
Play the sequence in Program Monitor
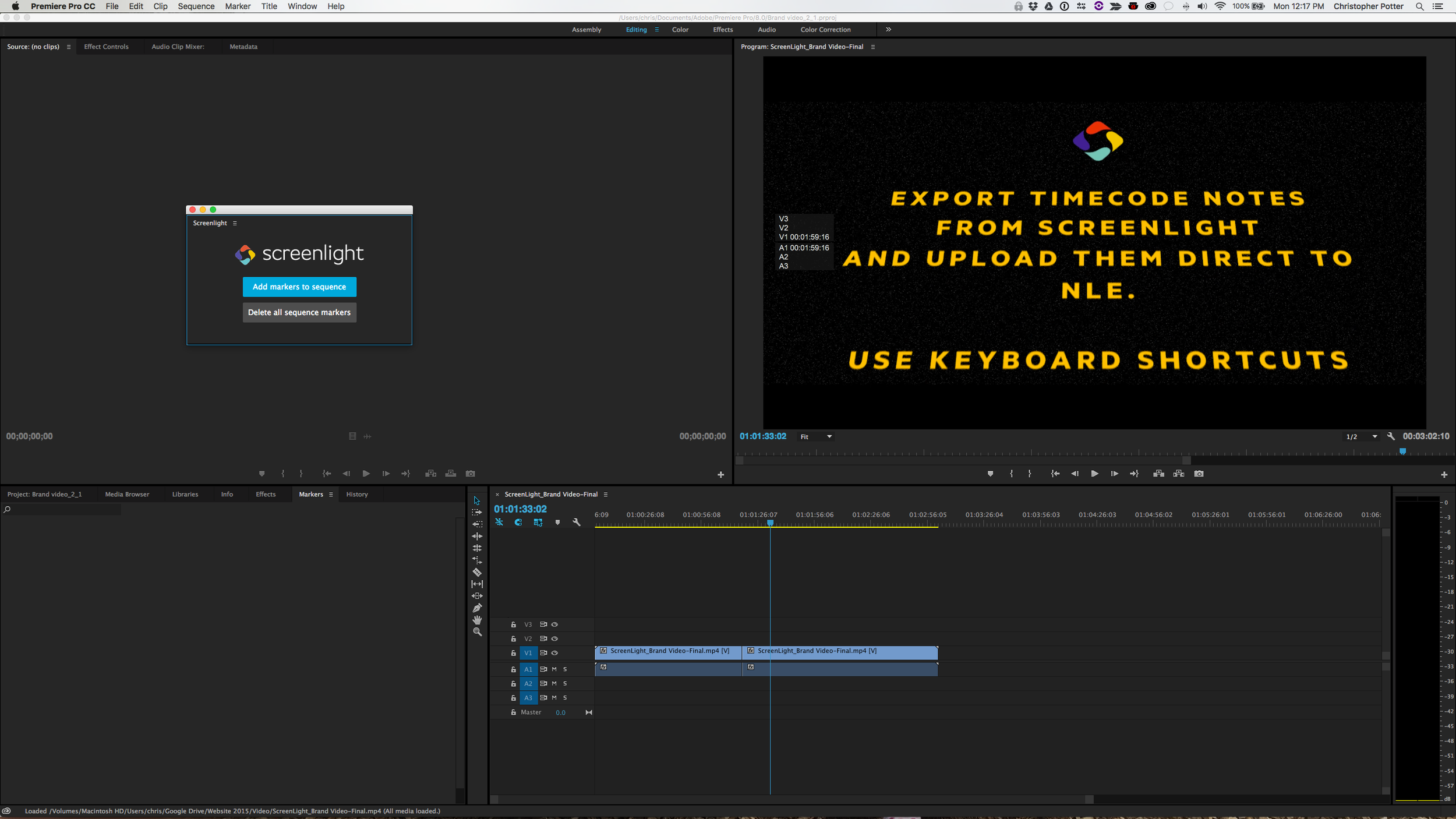pos(1094,474)
